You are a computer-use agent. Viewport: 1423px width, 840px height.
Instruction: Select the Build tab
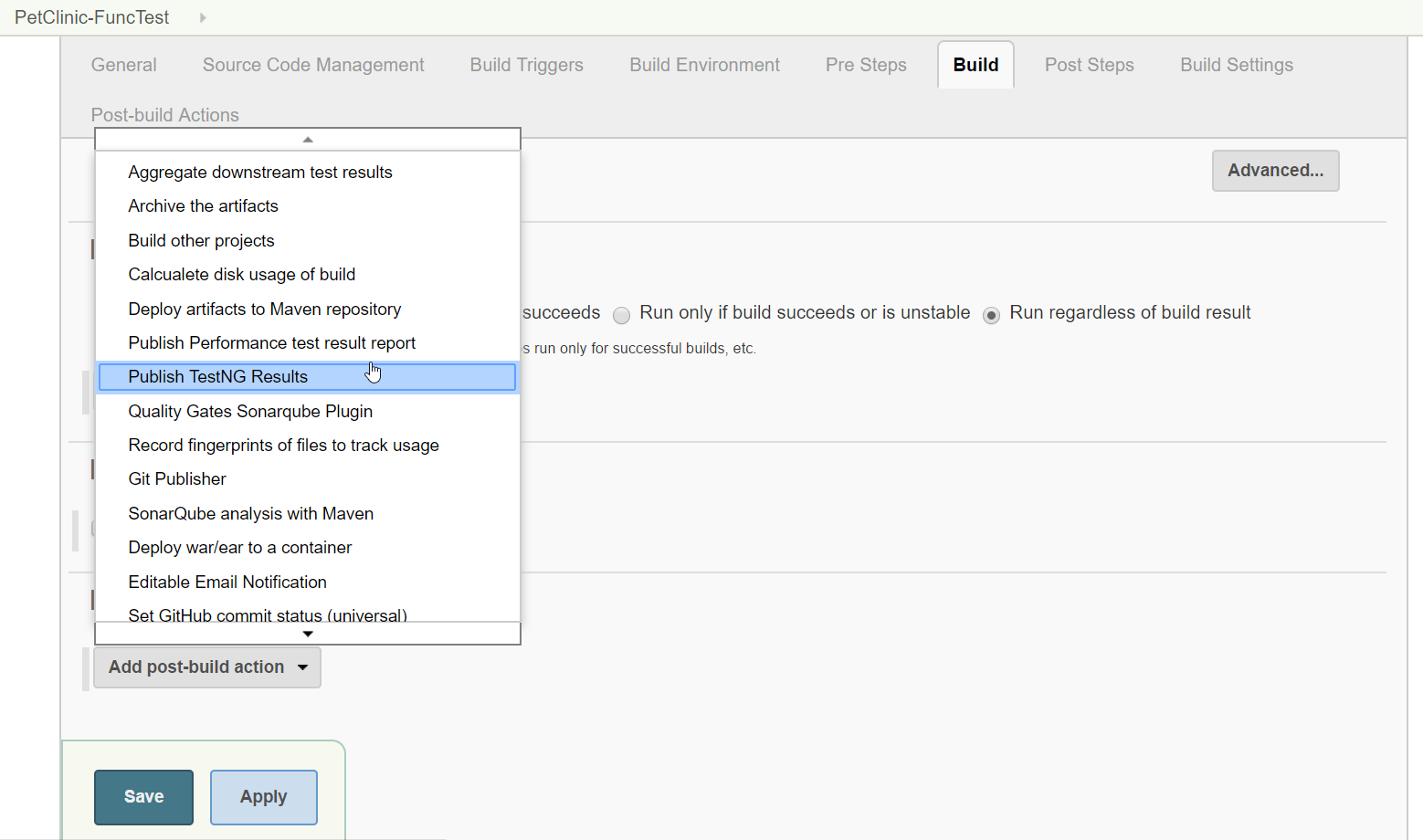click(975, 65)
